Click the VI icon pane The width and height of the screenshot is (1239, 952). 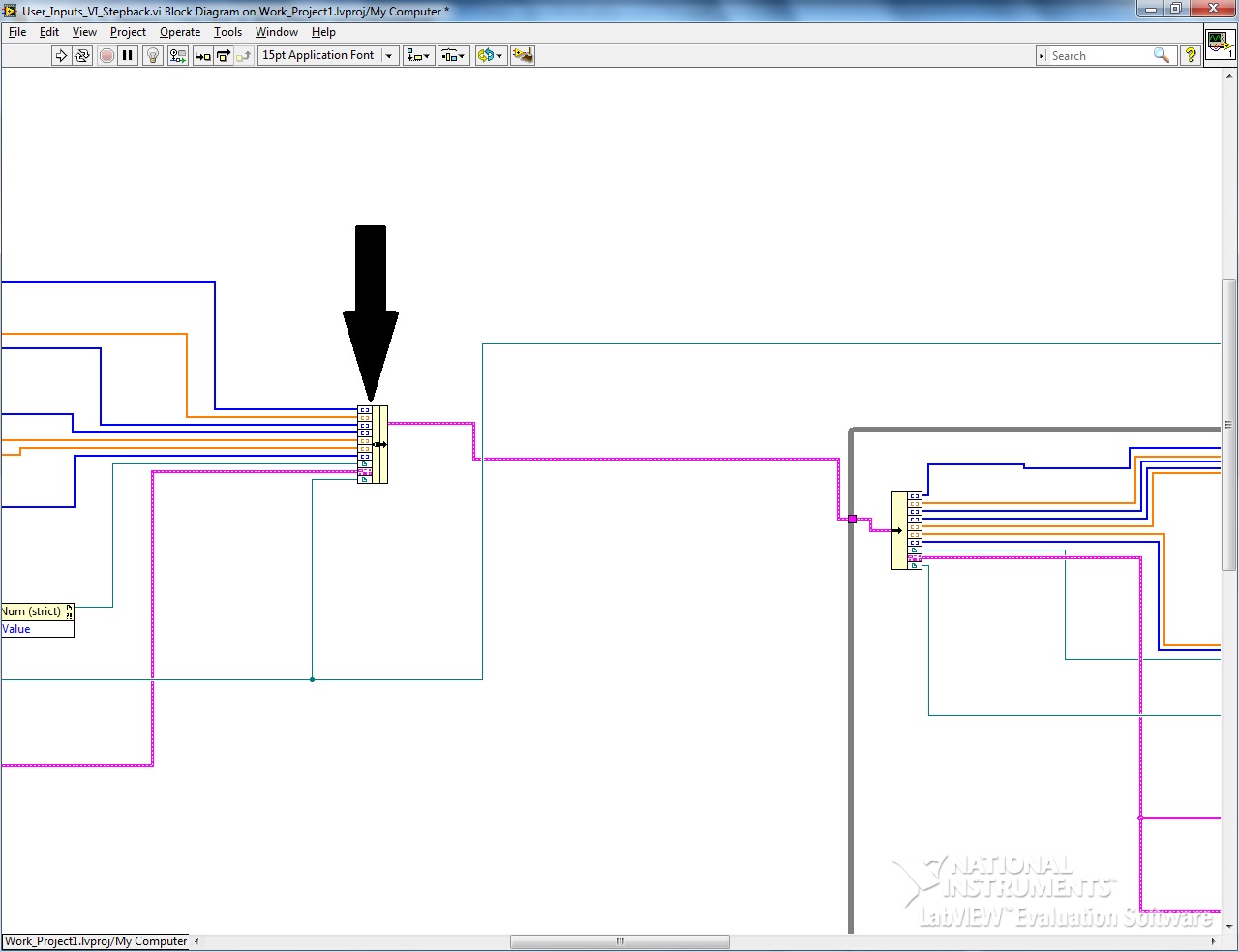pyautogui.click(x=1220, y=45)
